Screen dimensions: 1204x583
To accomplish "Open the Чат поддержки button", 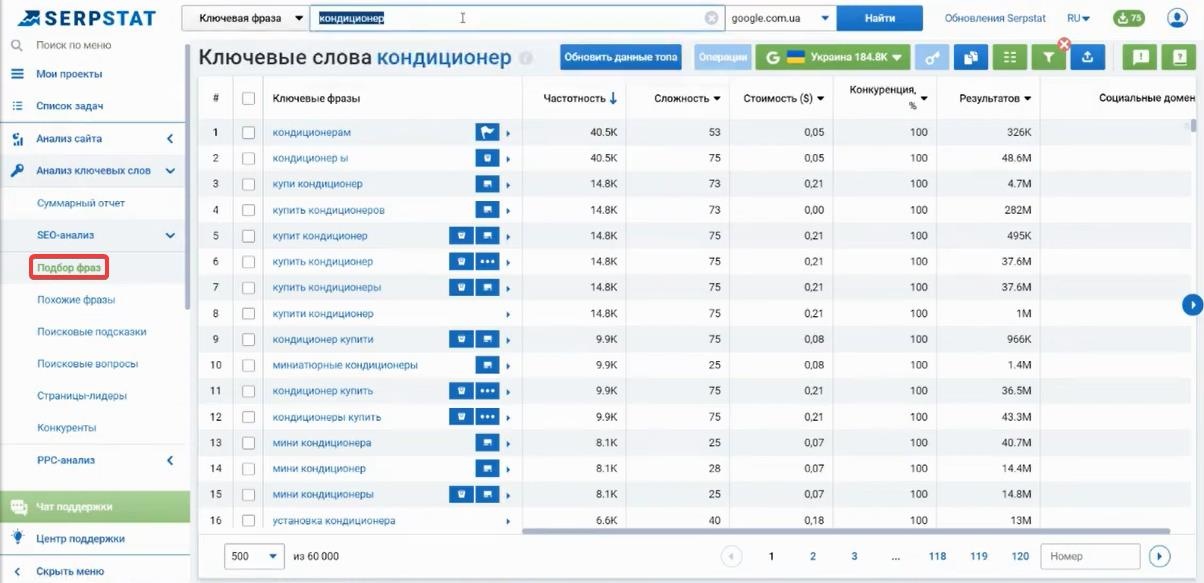I will point(94,506).
